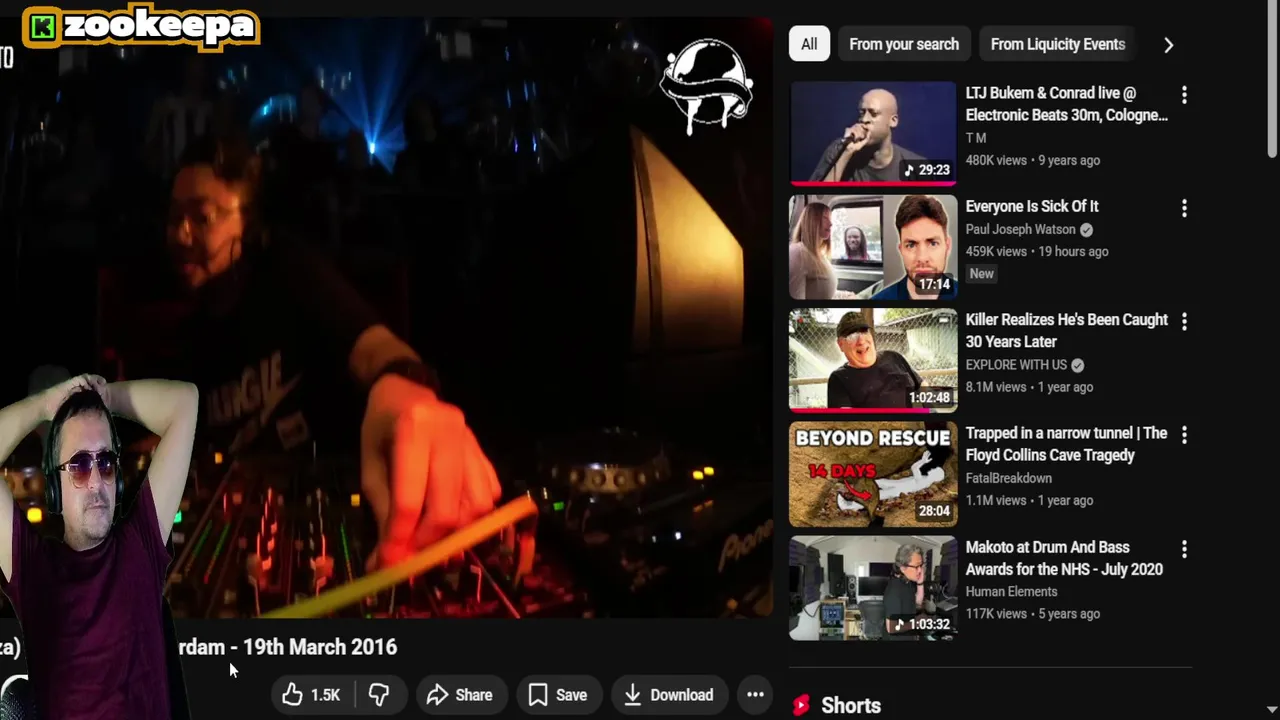The width and height of the screenshot is (1280, 720).
Task: Save the video to a playlist
Action: (x=558, y=695)
